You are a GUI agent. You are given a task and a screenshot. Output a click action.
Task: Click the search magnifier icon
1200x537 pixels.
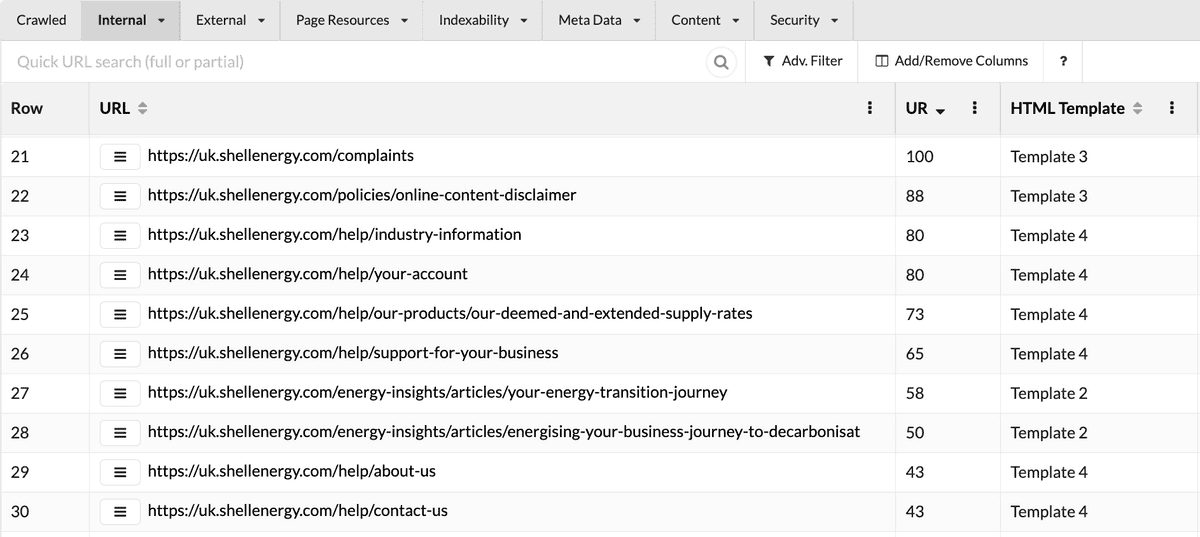(x=720, y=62)
